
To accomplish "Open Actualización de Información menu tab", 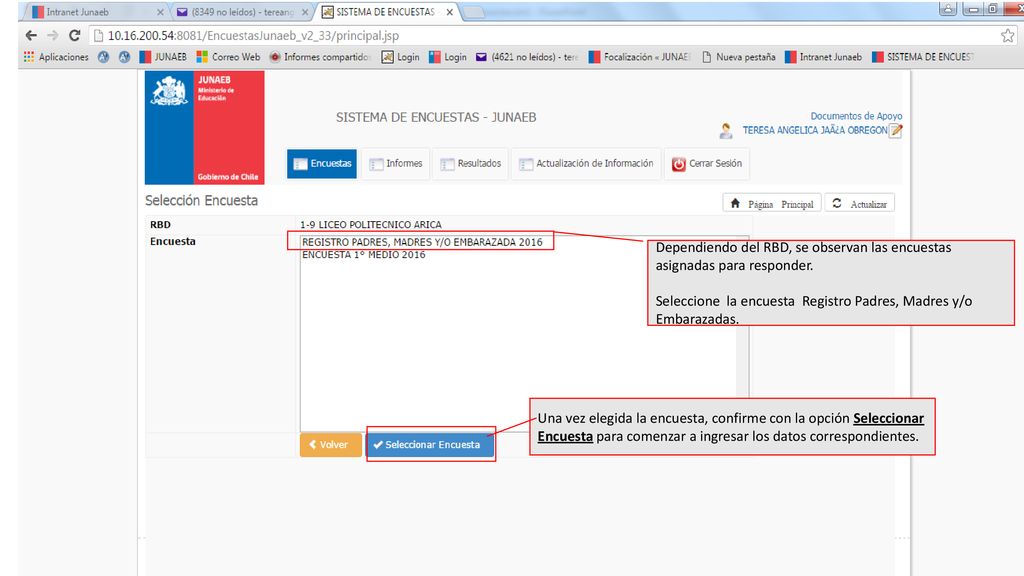I will pyautogui.click(x=586, y=163).
